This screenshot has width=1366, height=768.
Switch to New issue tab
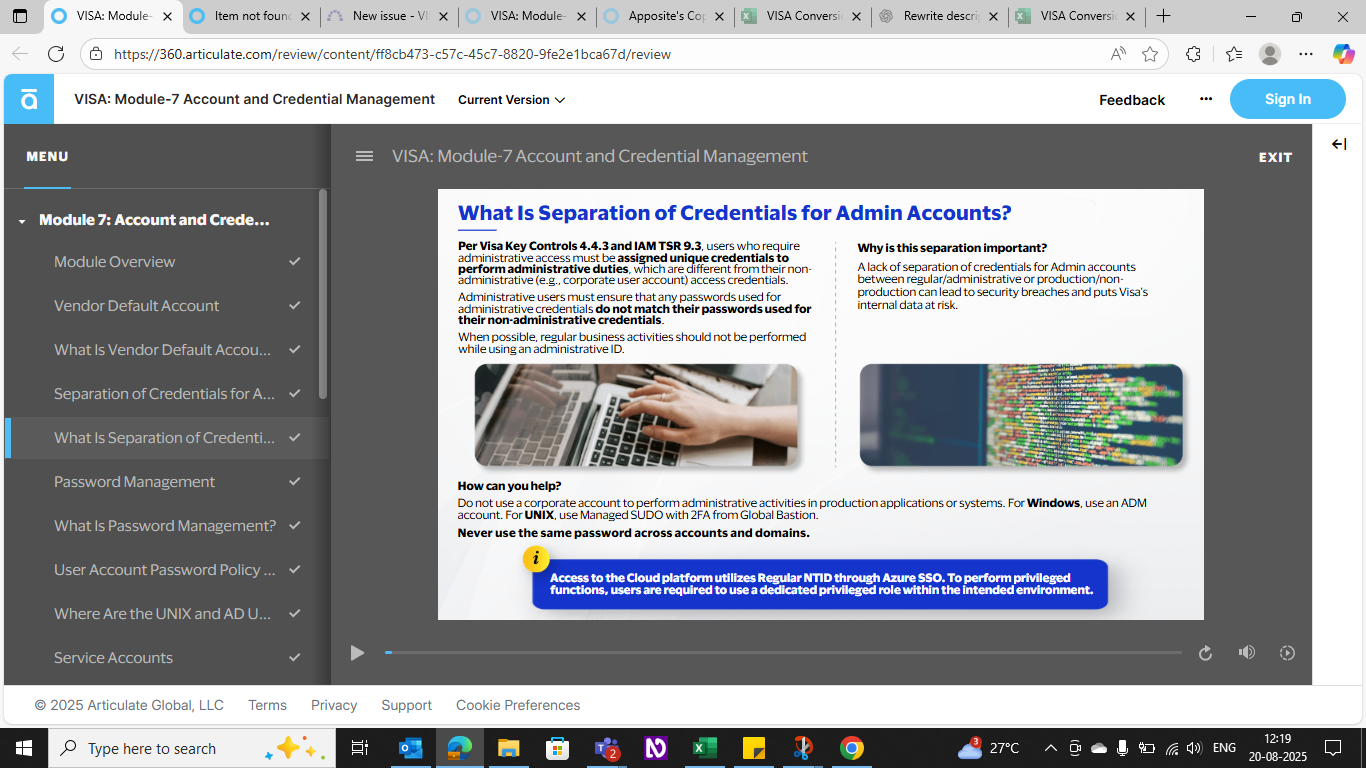pyautogui.click(x=388, y=16)
